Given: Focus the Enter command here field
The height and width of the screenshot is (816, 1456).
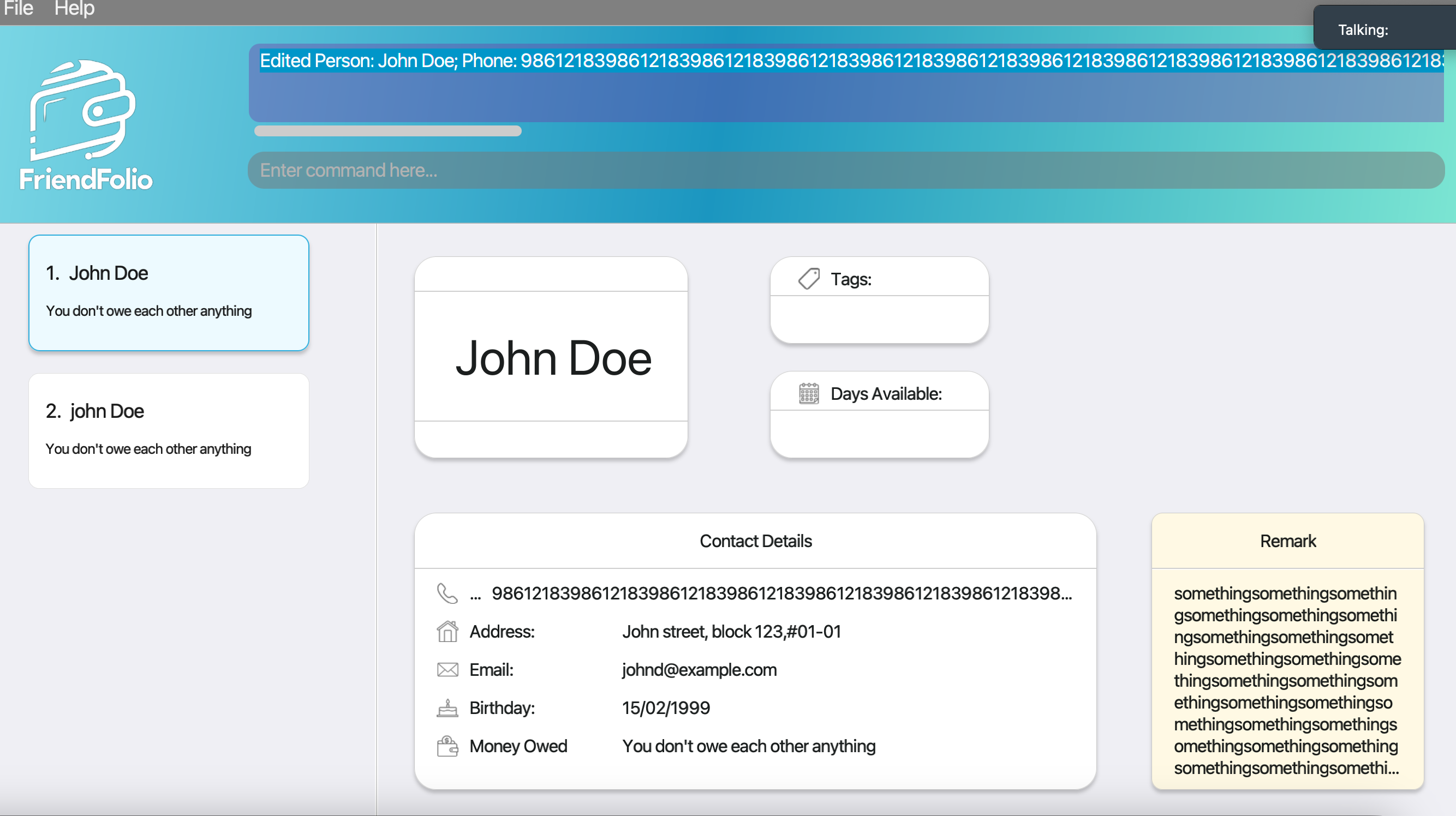Looking at the screenshot, I should pos(845,170).
